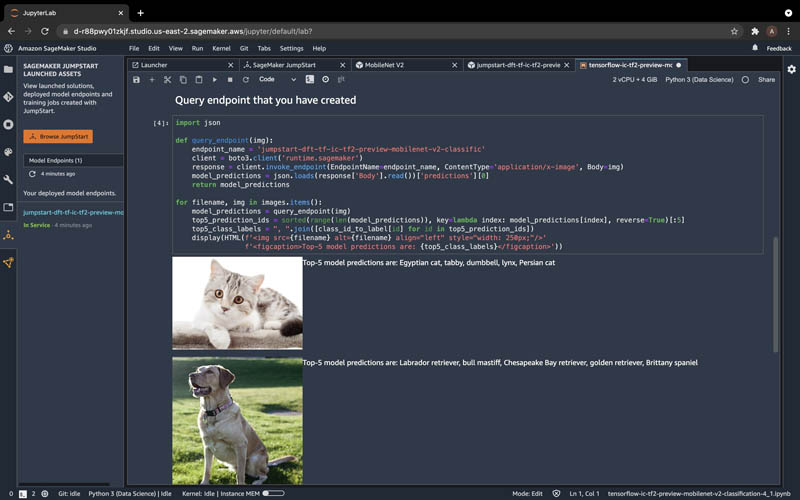Viewport: 800px width, 500px height.
Task: Open the Chrome tab search dropdown arrow
Action: pyautogui.click(x=788, y=13)
